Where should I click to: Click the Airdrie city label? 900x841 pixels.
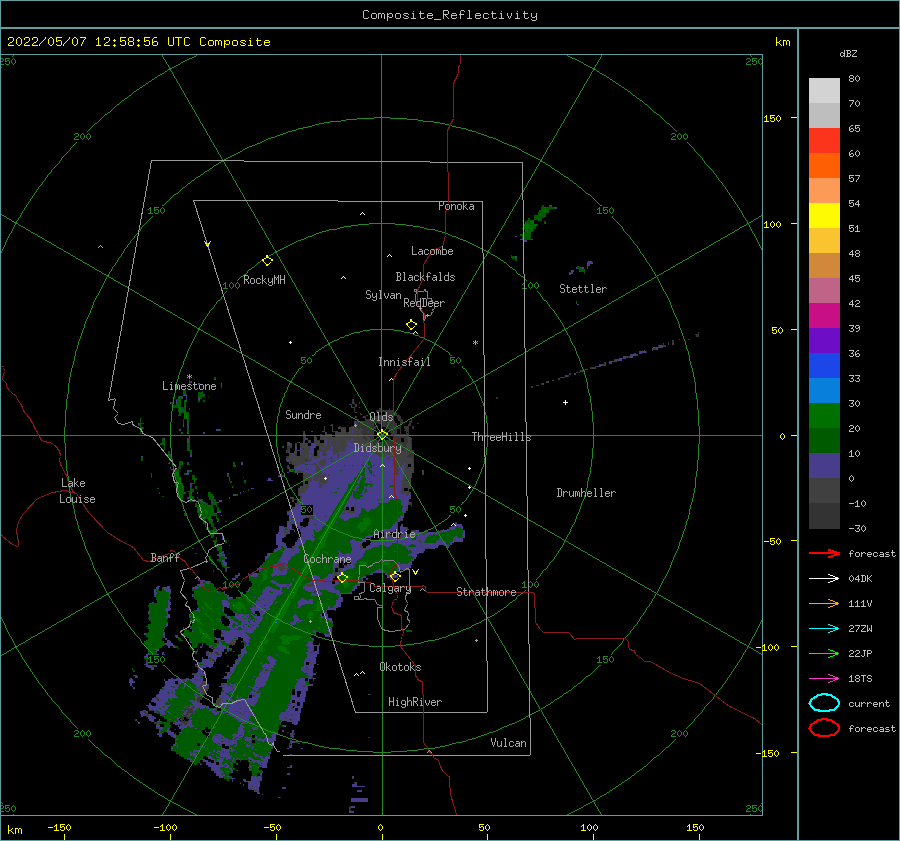click(x=394, y=534)
